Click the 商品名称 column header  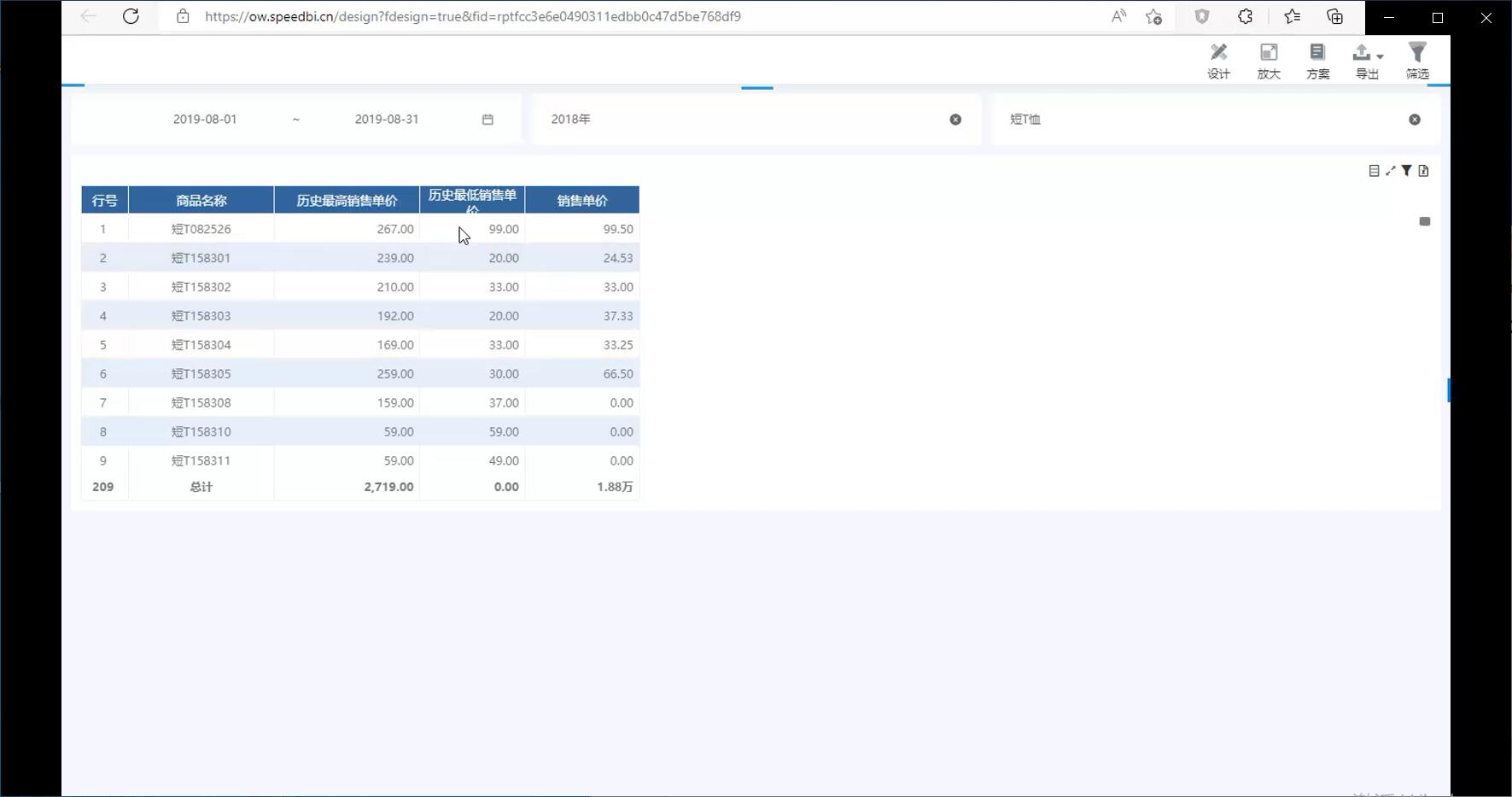click(x=201, y=201)
